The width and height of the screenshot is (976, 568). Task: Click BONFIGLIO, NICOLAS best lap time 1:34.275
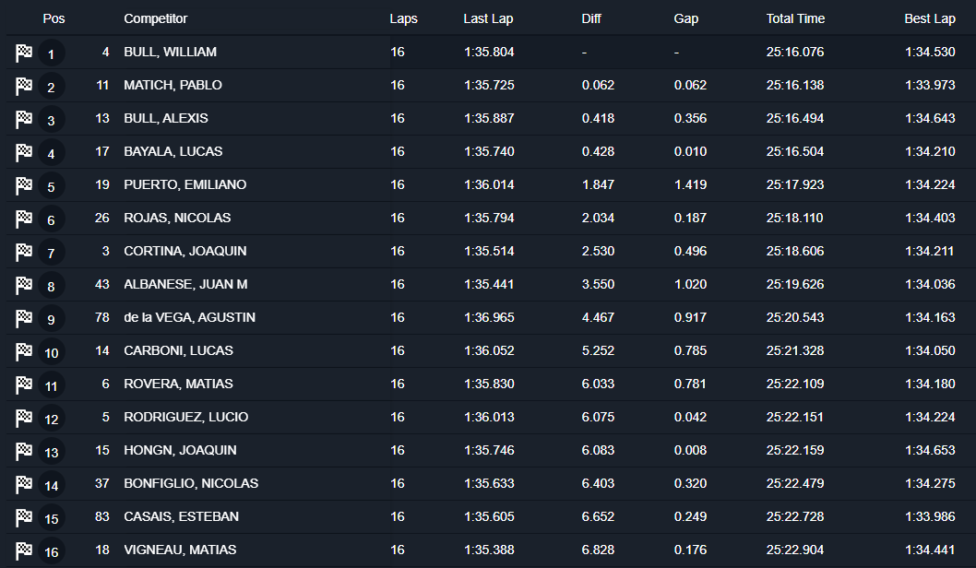(x=929, y=483)
